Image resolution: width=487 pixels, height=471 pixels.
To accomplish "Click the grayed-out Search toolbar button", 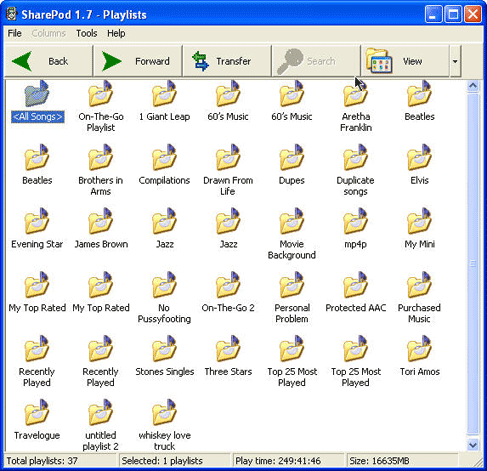I will coord(316,61).
